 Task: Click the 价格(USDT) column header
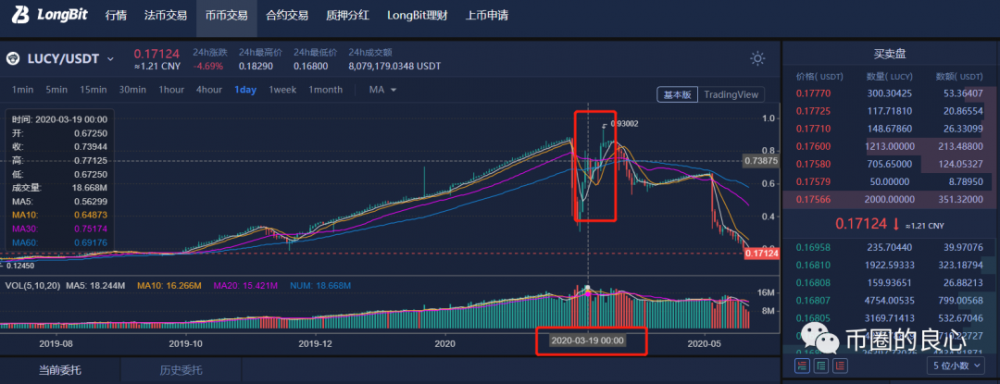820,77
